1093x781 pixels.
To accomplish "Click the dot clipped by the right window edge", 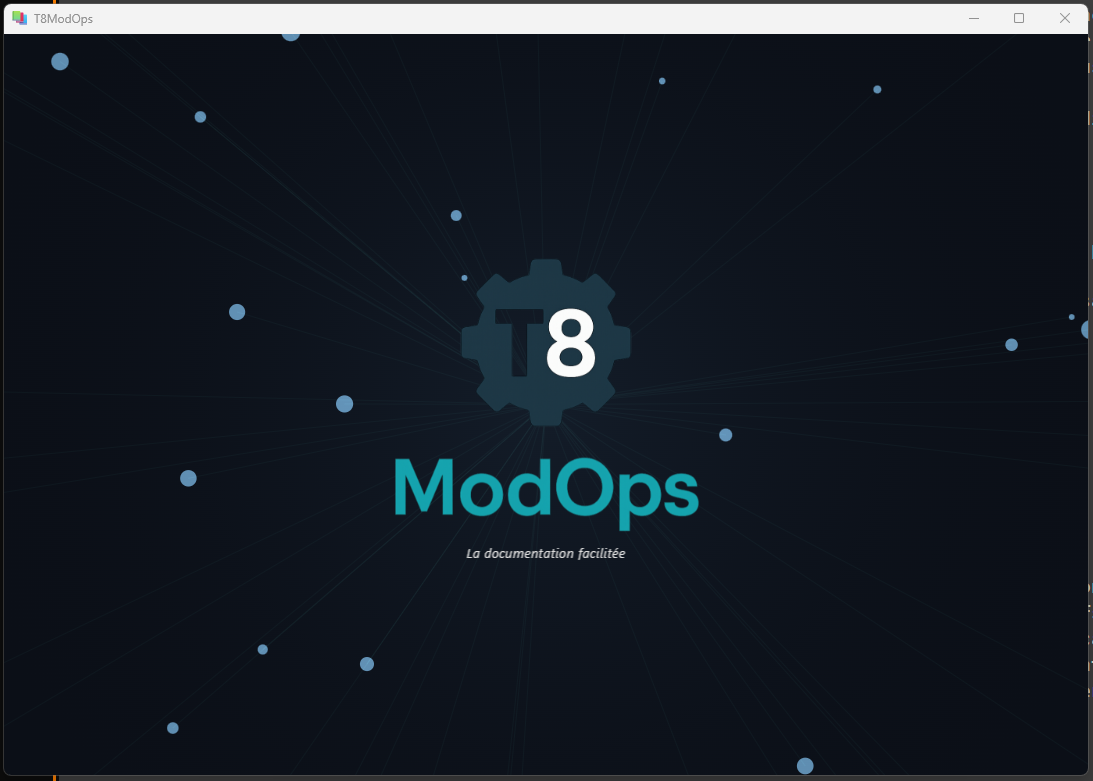I will [x=1086, y=330].
